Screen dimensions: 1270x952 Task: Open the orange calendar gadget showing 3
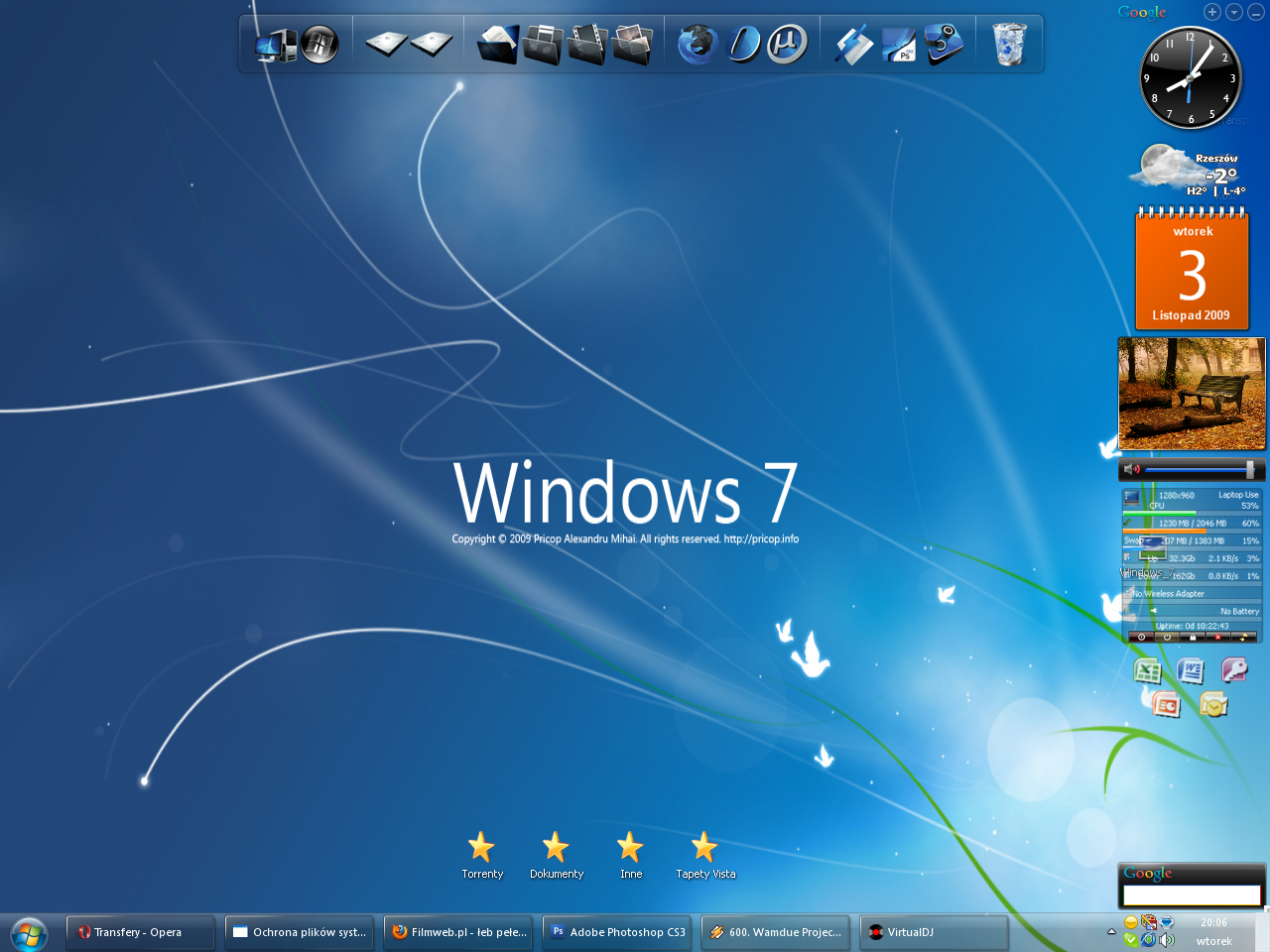point(1192,270)
